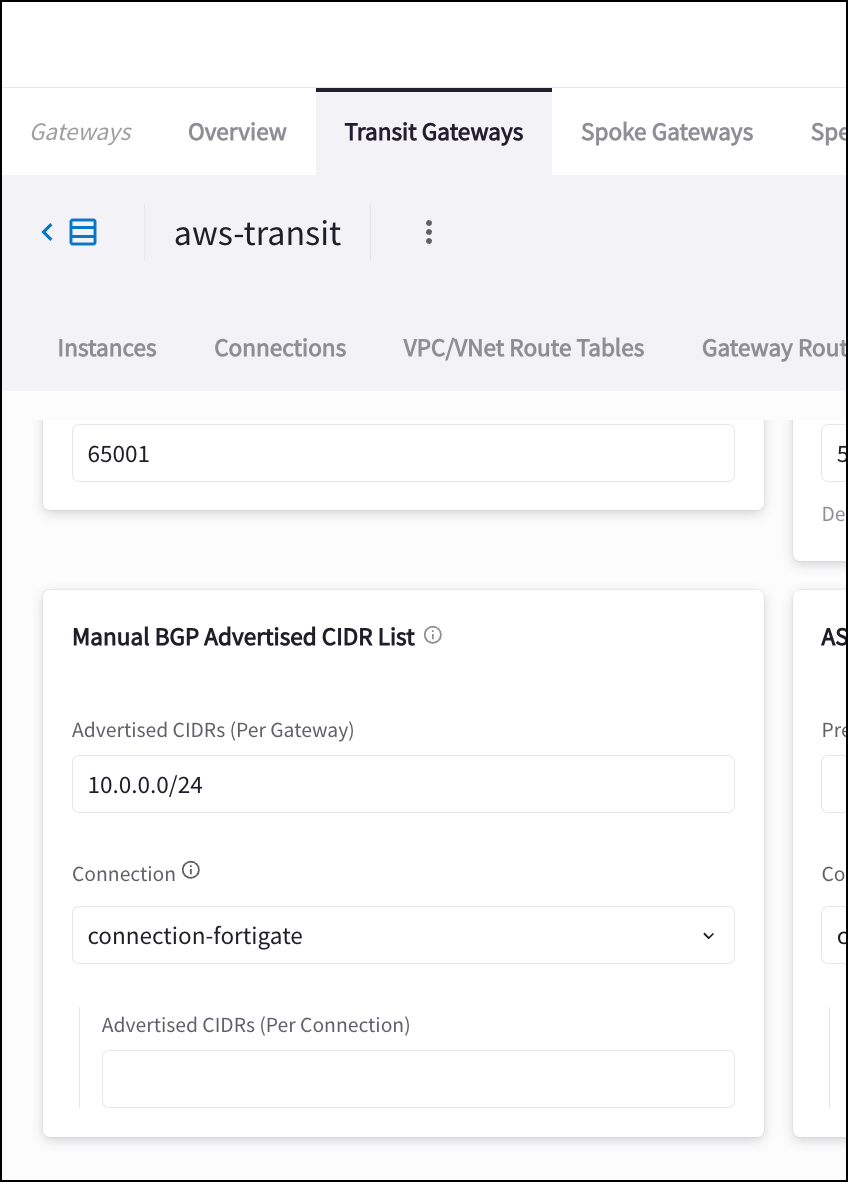Open the Connections sub-tab

(280, 348)
